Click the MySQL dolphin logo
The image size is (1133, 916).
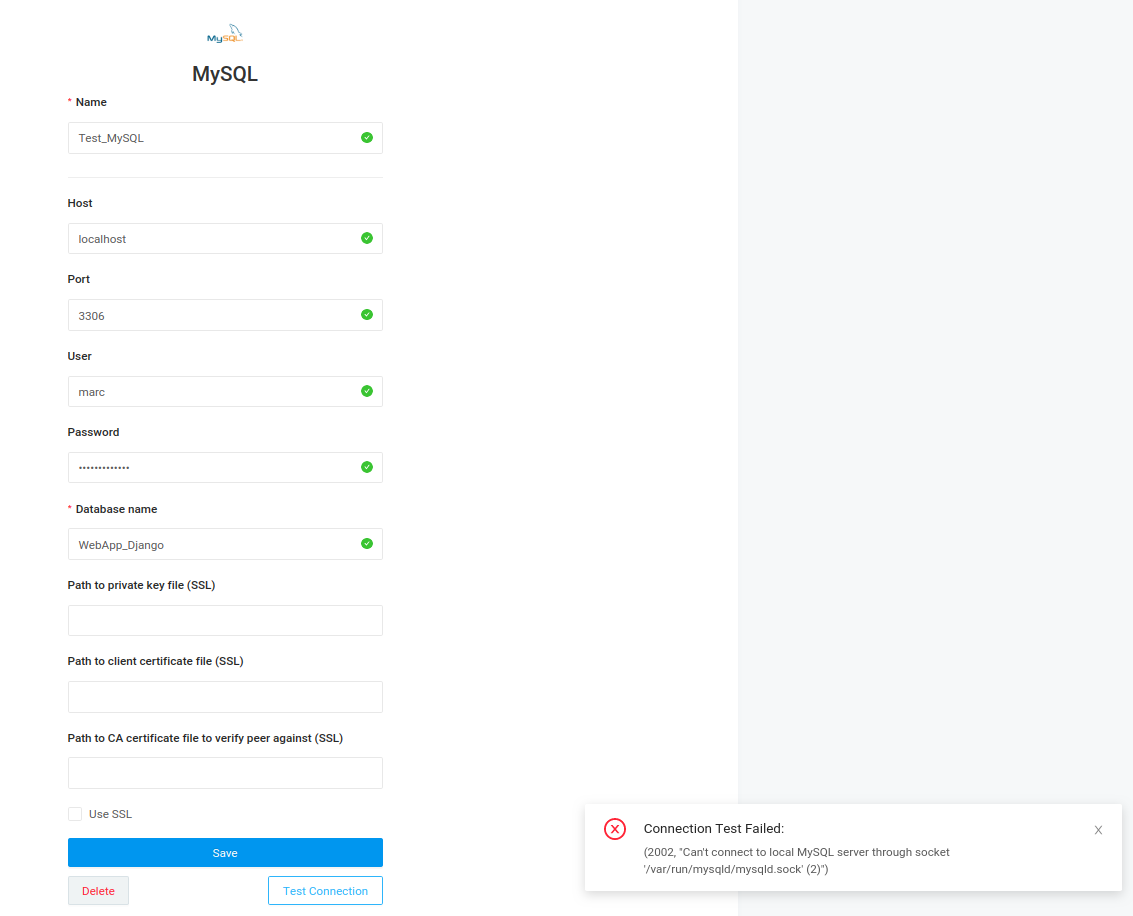click(225, 34)
